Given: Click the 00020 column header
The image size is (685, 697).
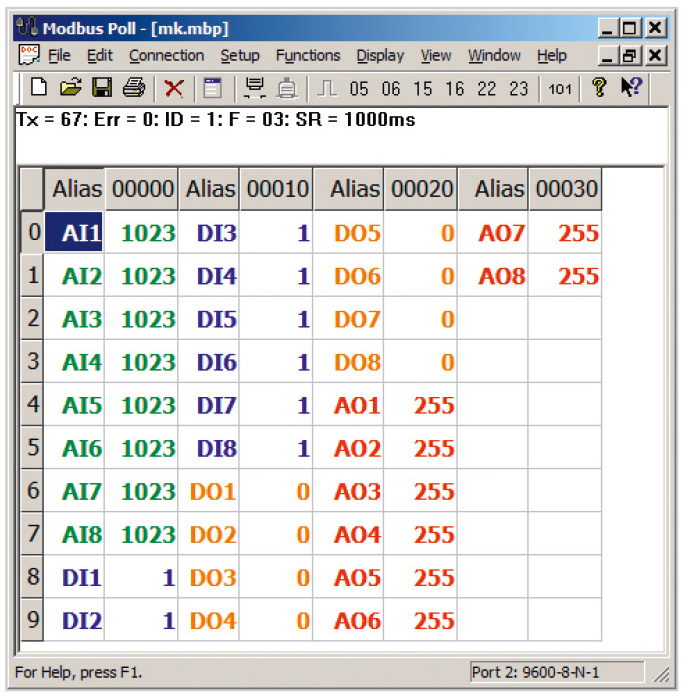Looking at the screenshot, I should click(x=421, y=189).
